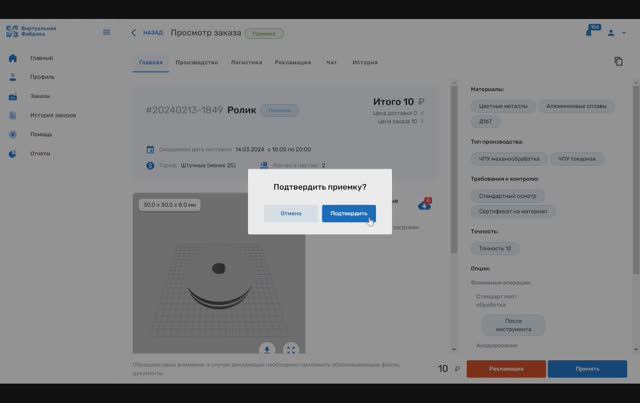The height and width of the screenshot is (403, 640).
Task: Cancel the dialog with Отмена
Action: coord(291,214)
